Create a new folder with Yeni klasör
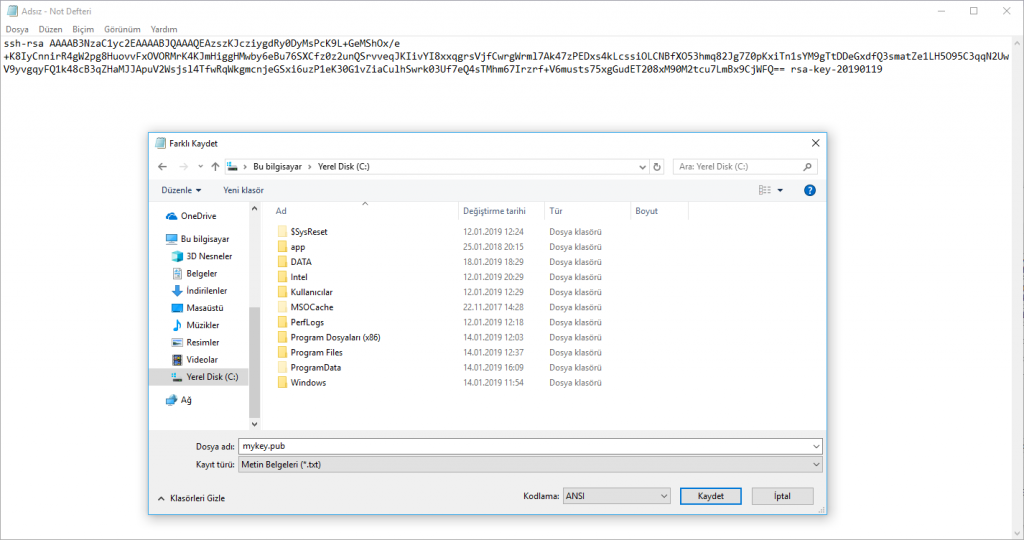 [x=244, y=190]
